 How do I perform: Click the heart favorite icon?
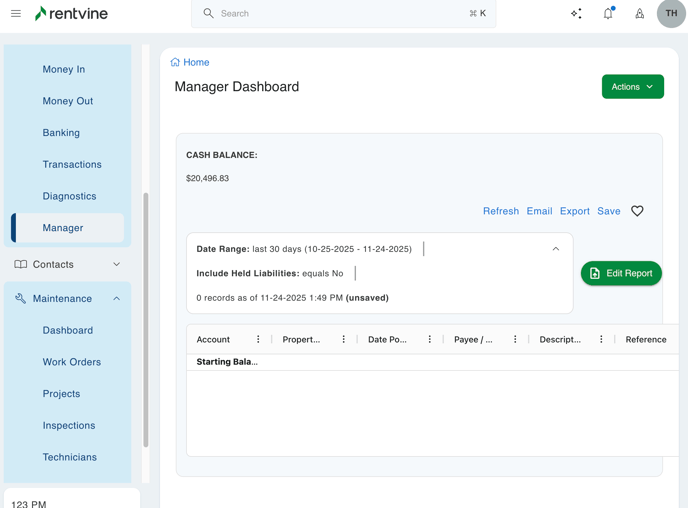tap(637, 211)
